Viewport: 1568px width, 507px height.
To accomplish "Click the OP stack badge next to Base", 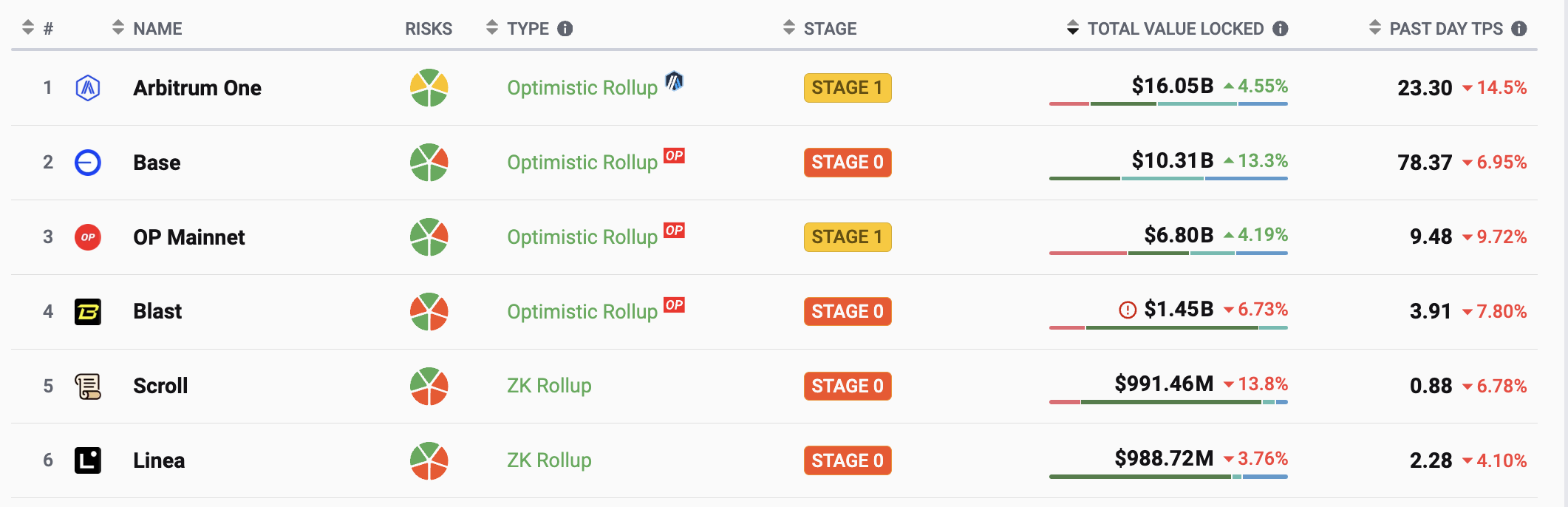I will click(674, 156).
